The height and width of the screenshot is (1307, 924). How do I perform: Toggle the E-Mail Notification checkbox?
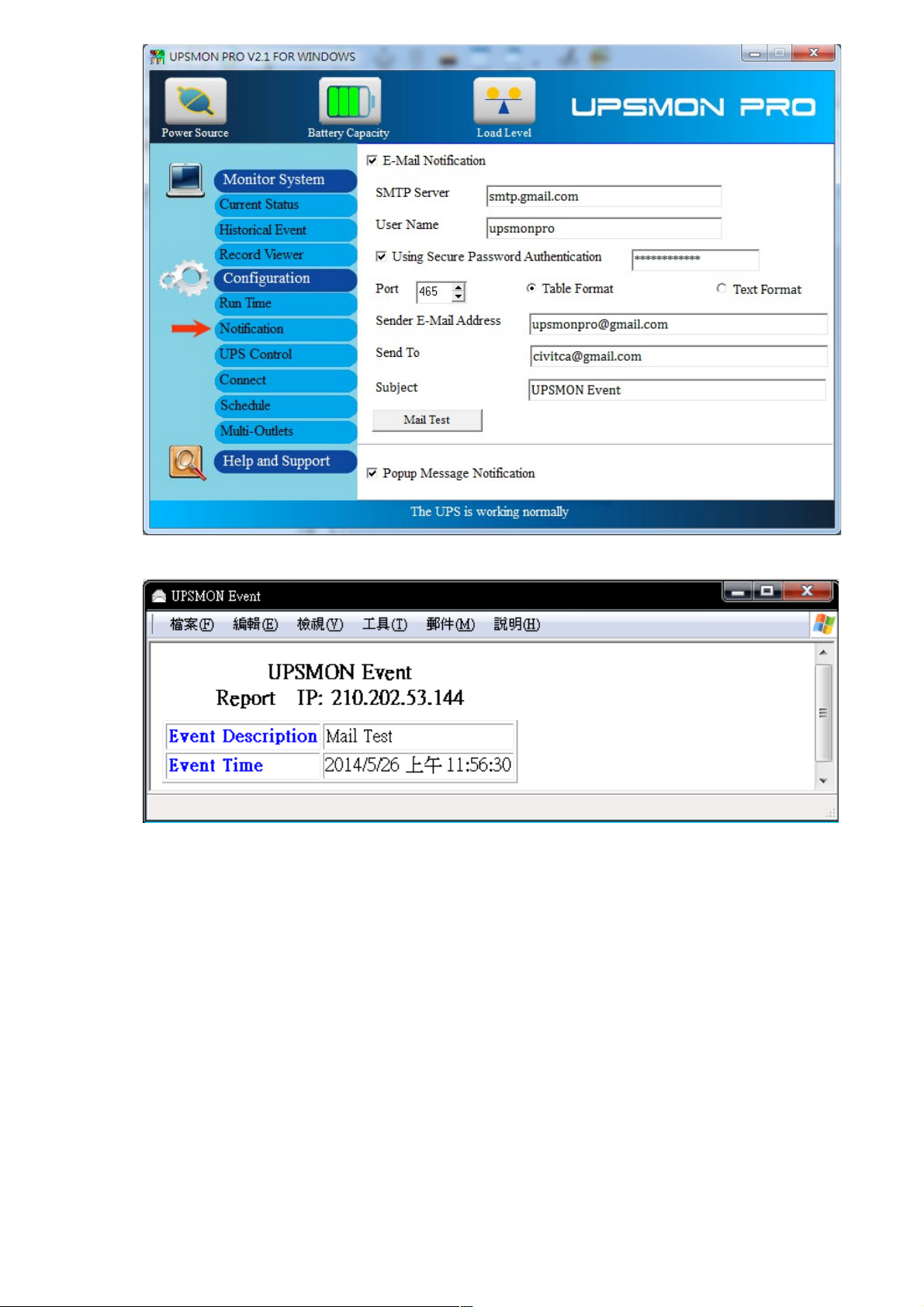click(x=372, y=161)
